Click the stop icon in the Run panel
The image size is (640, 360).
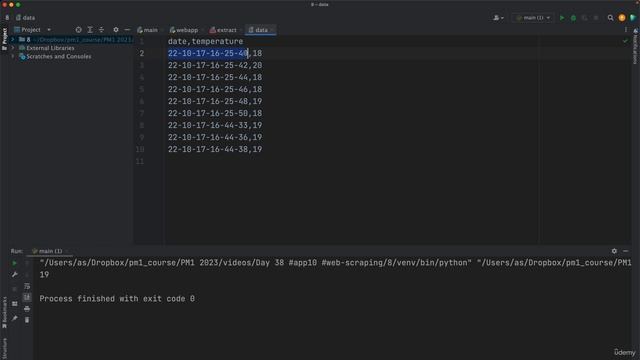point(14,289)
